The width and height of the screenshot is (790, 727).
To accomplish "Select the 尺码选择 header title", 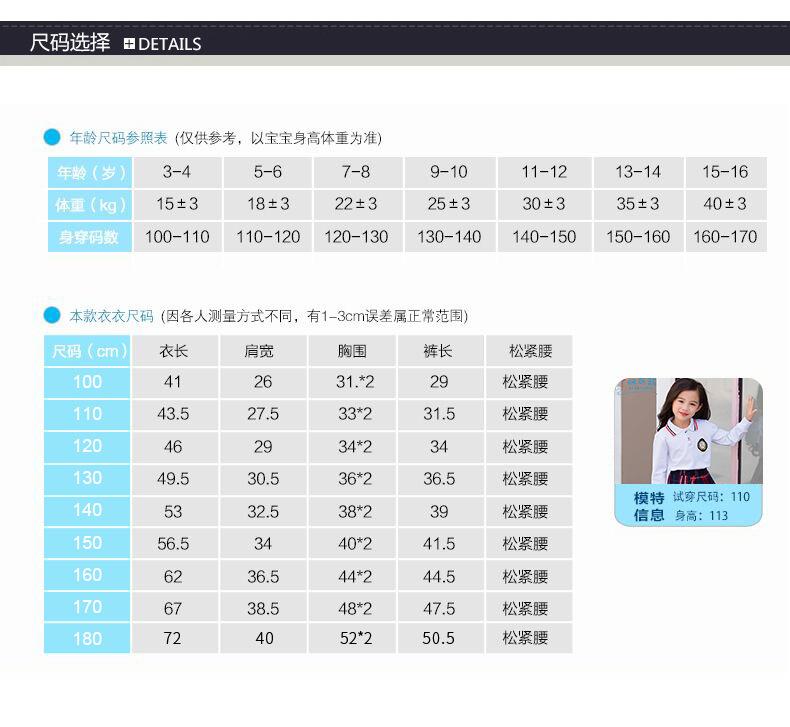I will click(x=70, y=43).
